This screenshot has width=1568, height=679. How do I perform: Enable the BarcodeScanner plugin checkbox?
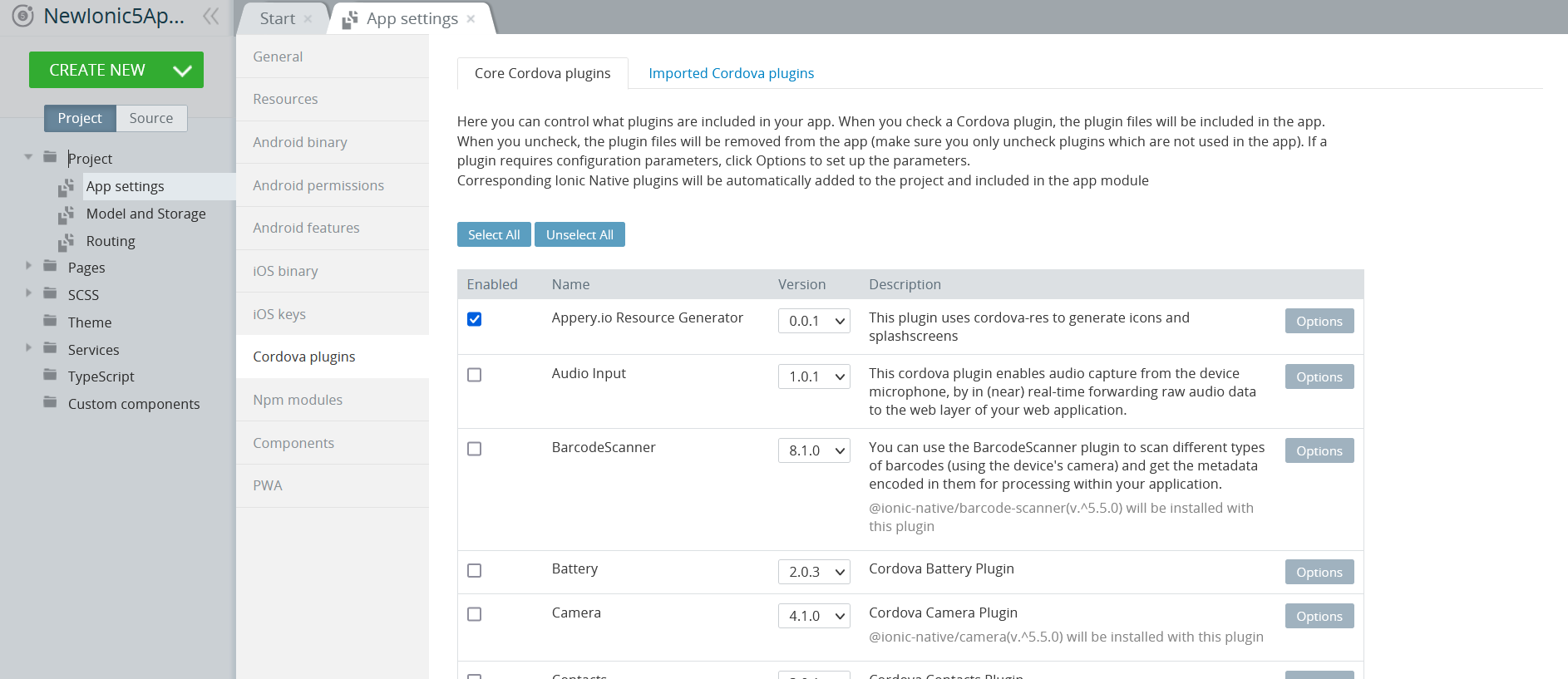coord(475,449)
